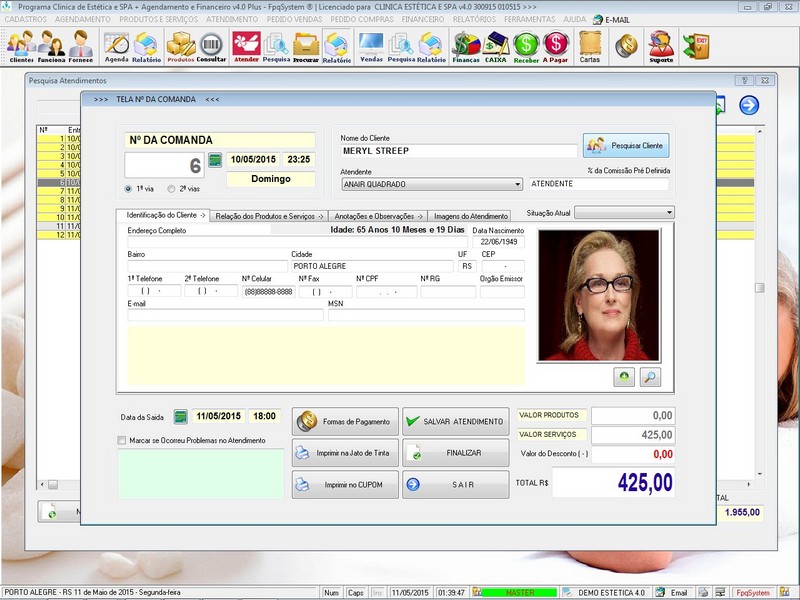Open the FERRAMENTAS menu
Viewport: 800px width, 600px height.
click(530, 19)
